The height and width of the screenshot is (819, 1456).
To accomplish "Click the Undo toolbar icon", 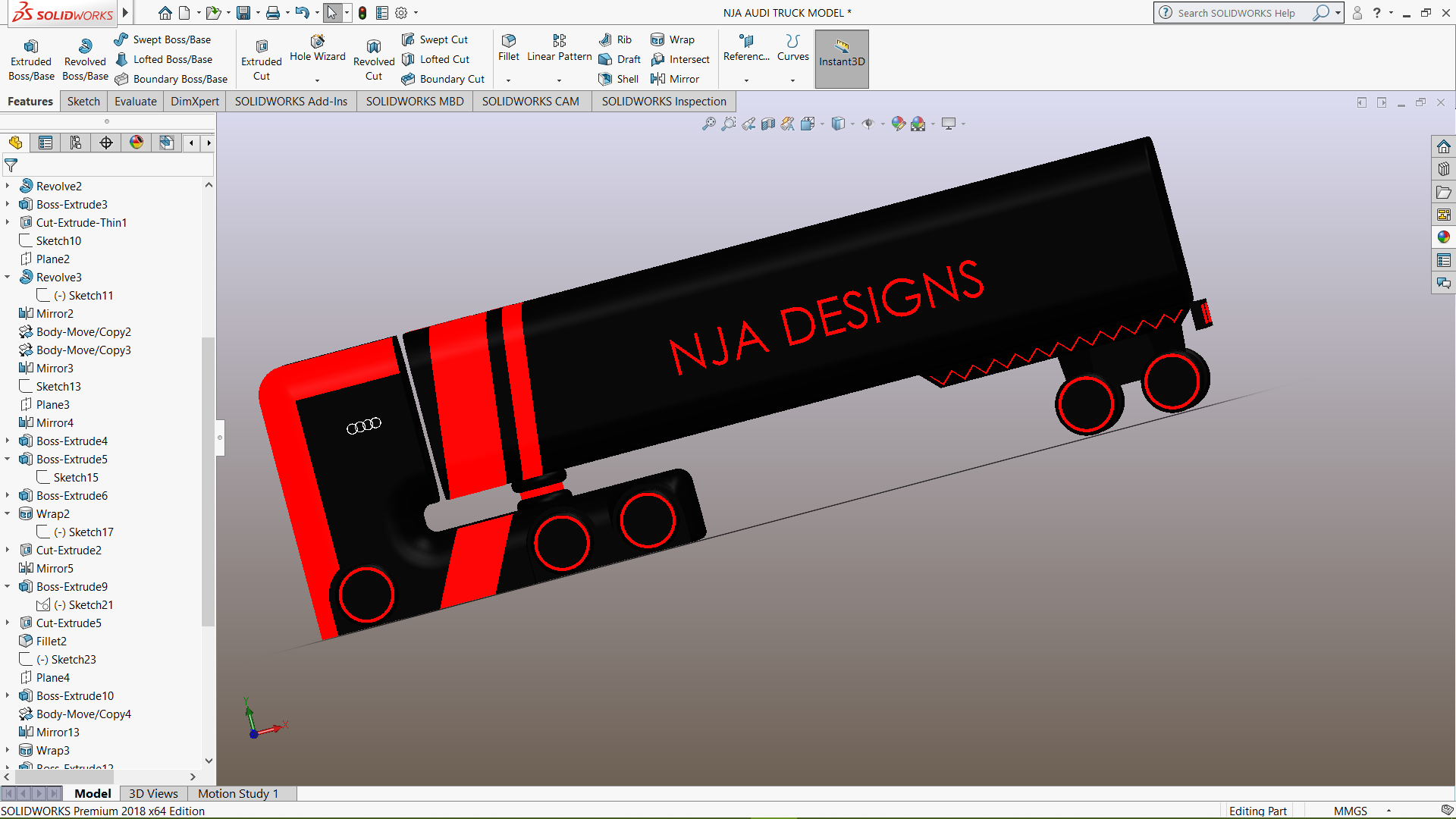I will click(303, 13).
